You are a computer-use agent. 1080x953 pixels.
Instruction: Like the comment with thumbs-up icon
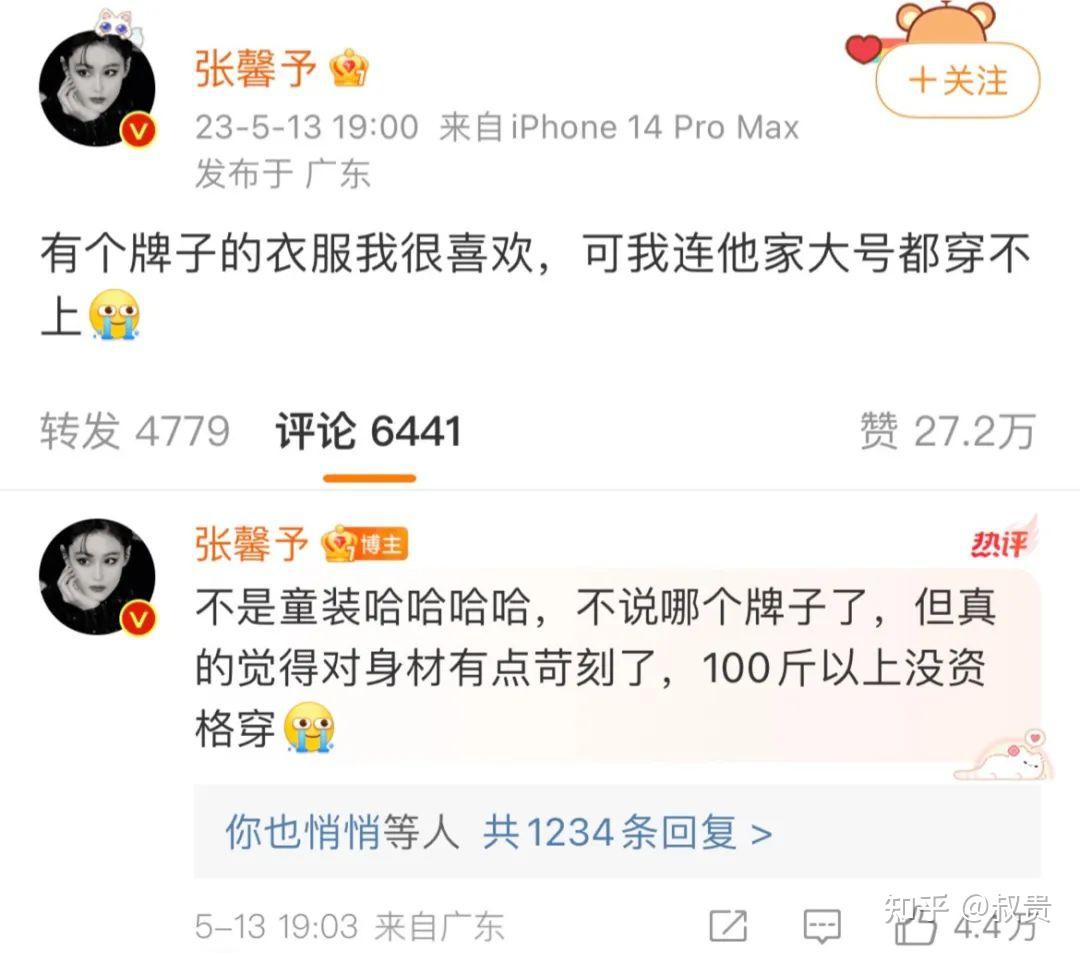pos(915,926)
